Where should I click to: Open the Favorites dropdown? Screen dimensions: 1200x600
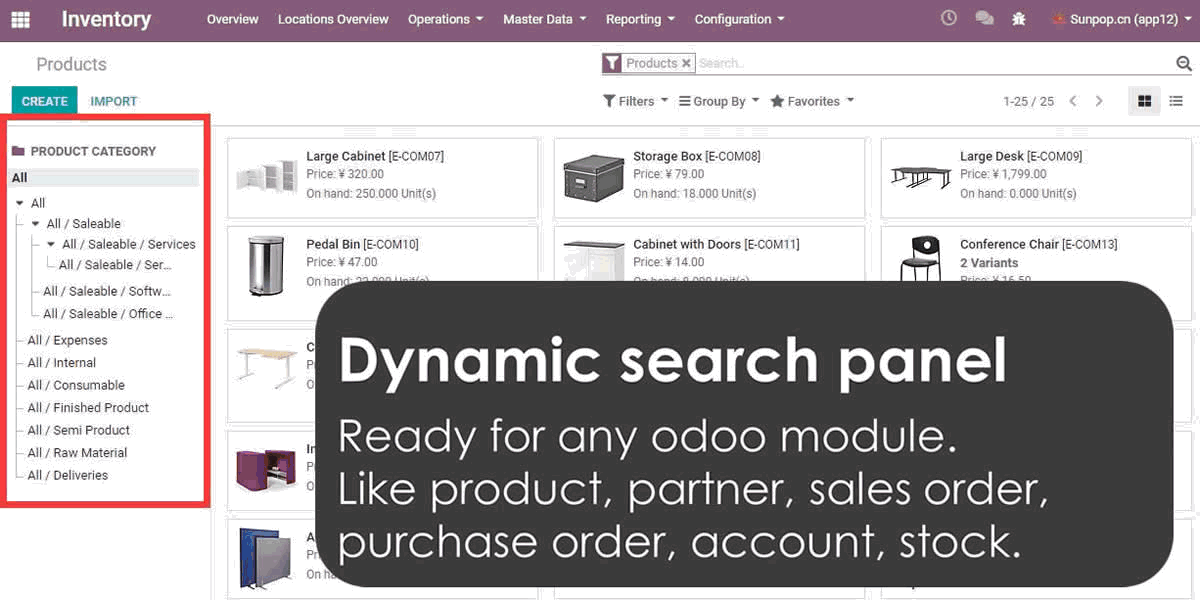pos(811,101)
